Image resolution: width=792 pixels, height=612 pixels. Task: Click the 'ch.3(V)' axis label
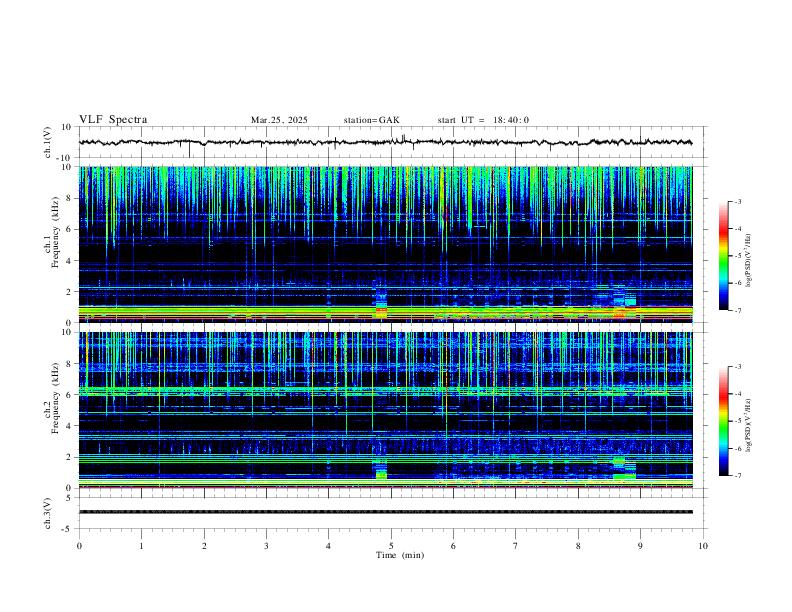click(48, 513)
